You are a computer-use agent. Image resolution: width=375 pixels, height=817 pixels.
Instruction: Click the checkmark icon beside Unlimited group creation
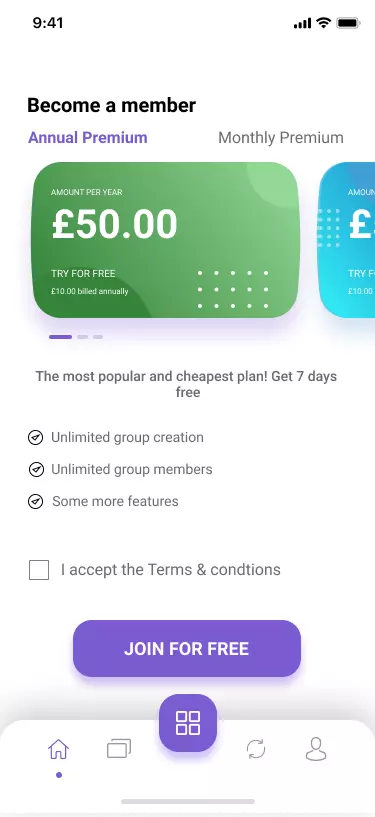click(x=35, y=438)
